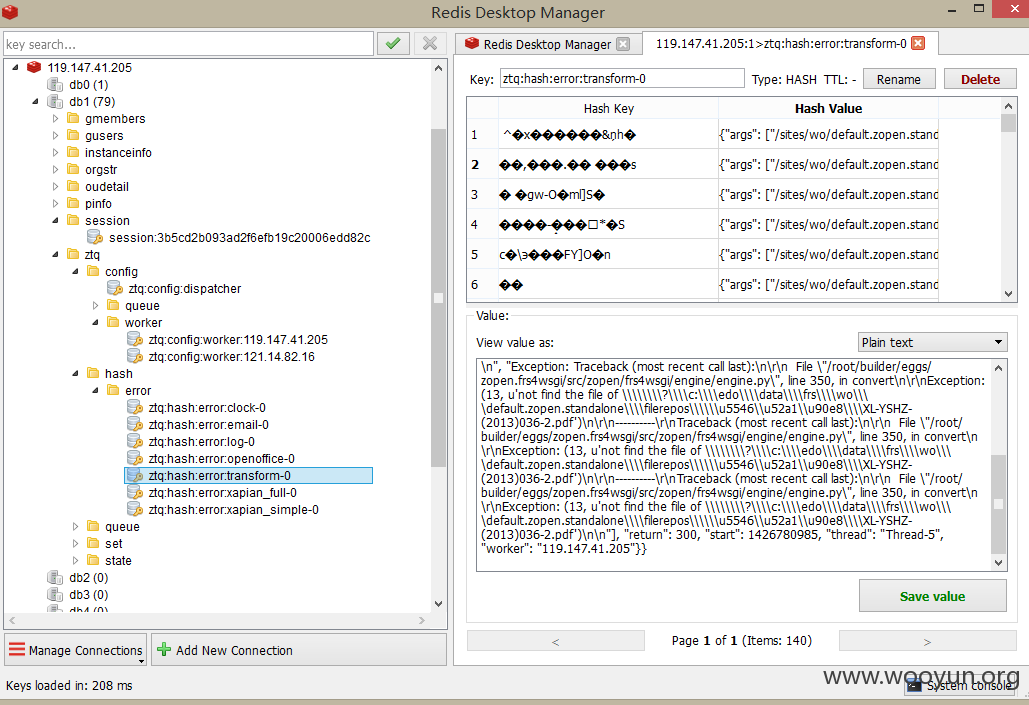The width and height of the screenshot is (1029, 705).
Task: Click the instanceinfo folder icon
Action: (74, 152)
